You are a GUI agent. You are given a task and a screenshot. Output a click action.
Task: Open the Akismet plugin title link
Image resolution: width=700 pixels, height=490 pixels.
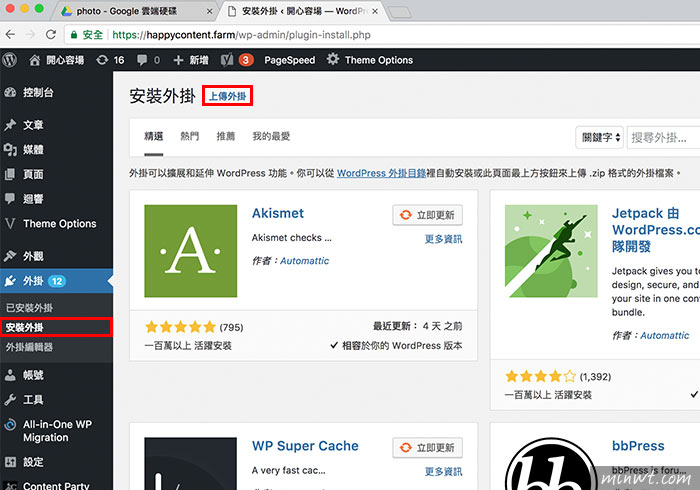(x=278, y=213)
